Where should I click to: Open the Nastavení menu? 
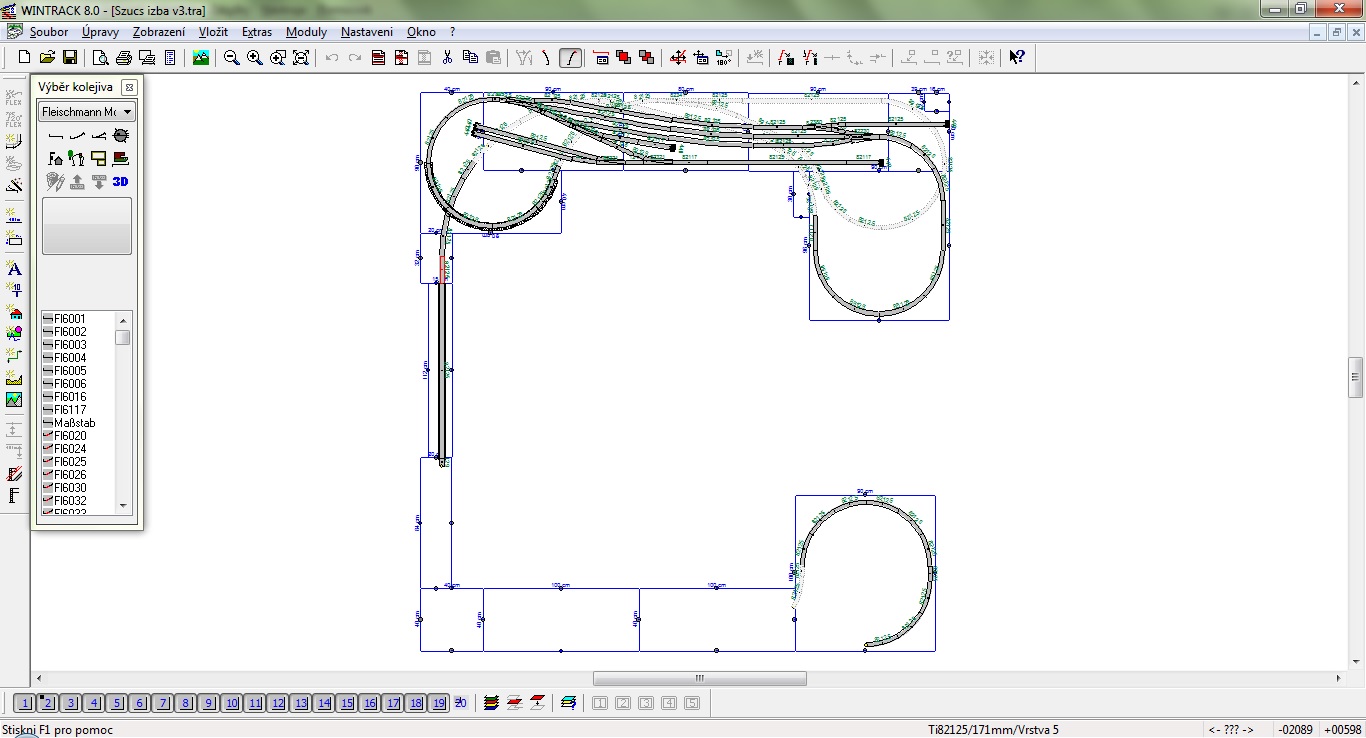[366, 32]
